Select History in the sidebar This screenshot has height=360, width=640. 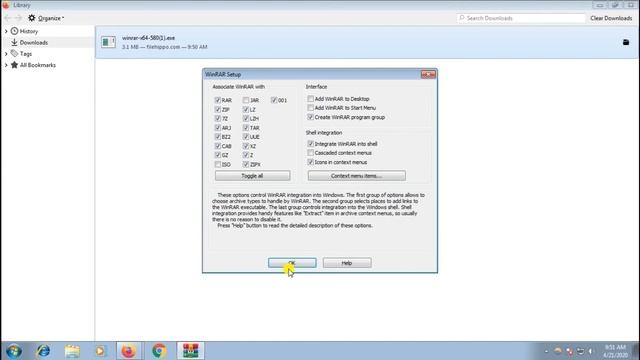click(29, 31)
